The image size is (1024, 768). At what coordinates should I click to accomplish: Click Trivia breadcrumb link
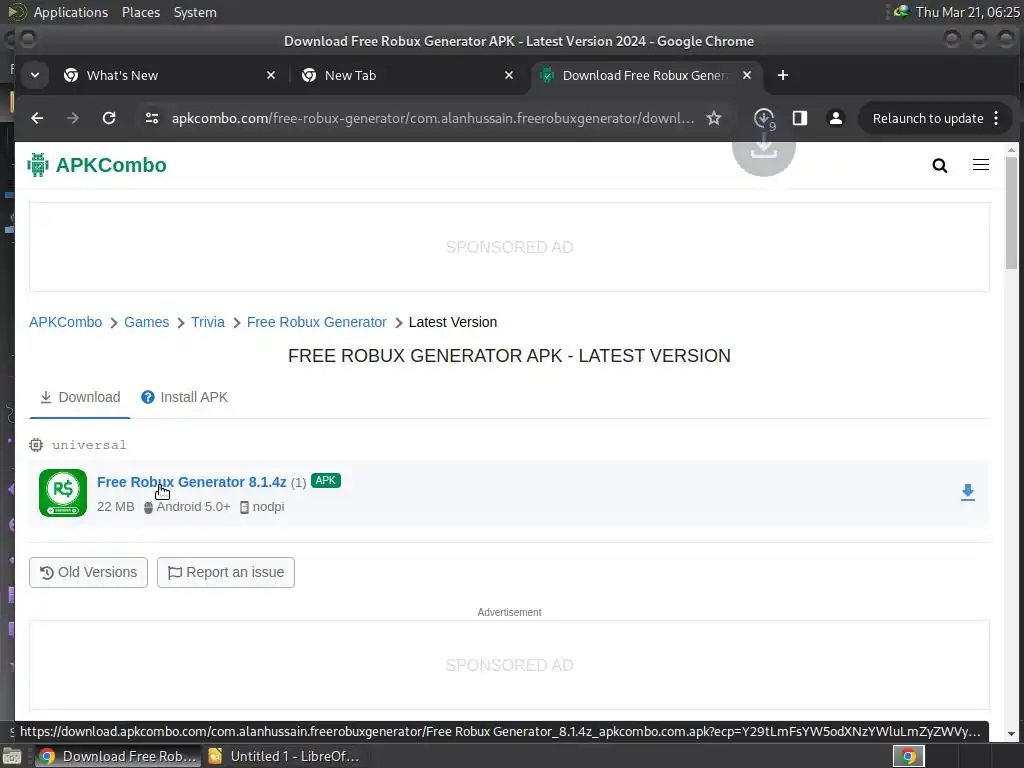coord(208,322)
